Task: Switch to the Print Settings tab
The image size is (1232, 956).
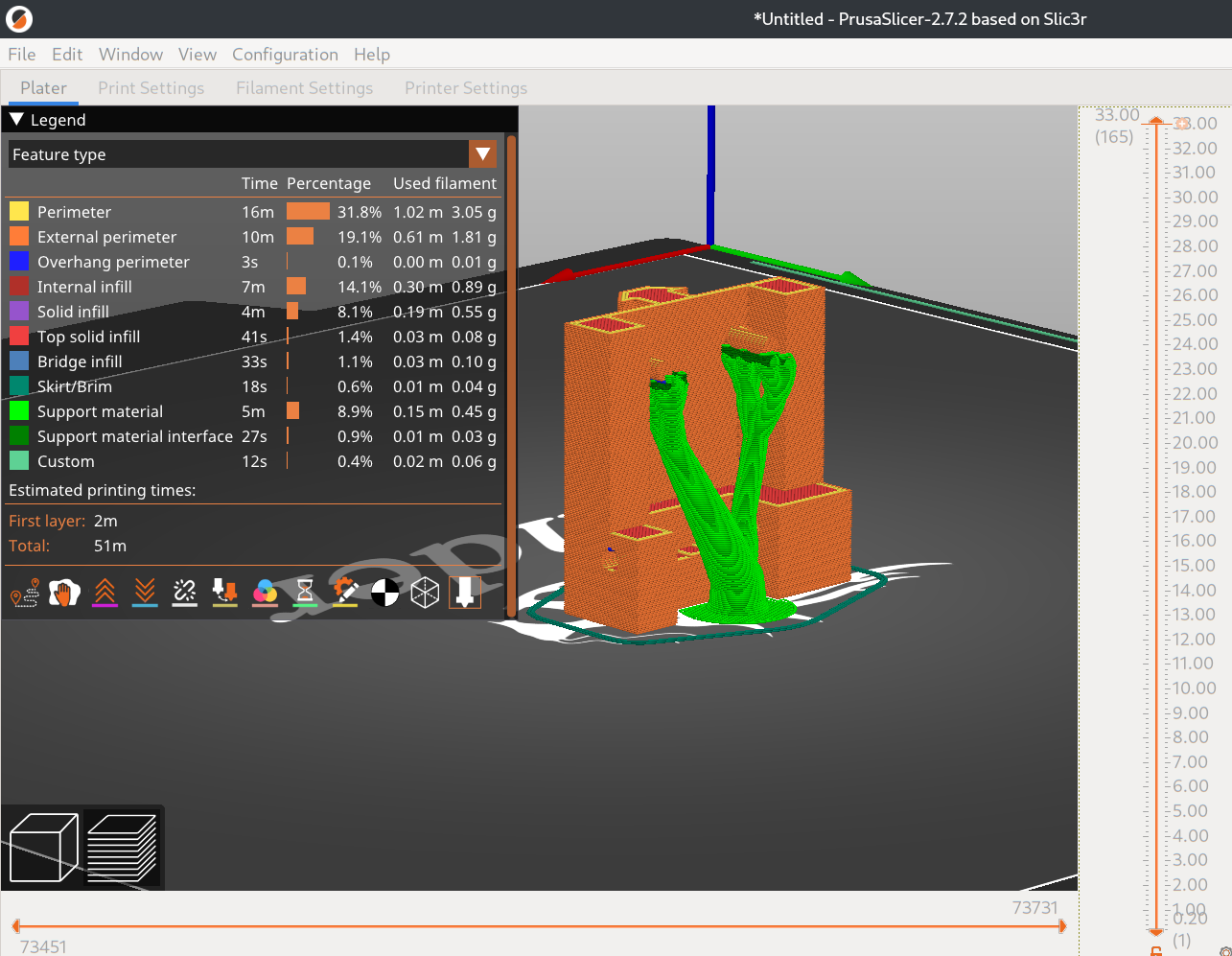Action: tap(151, 87)
